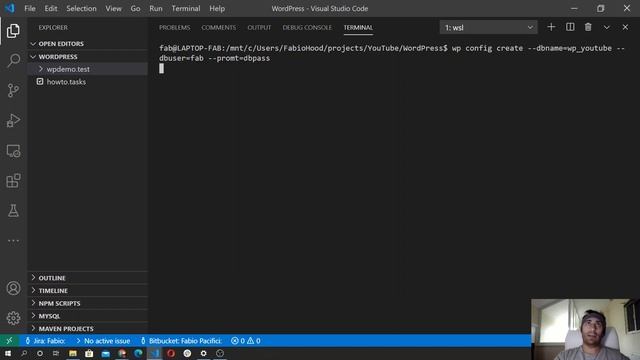Screen dimensions: 640x360
Task: Expand the wpdemo.test folder
Action: click(87, 69)
